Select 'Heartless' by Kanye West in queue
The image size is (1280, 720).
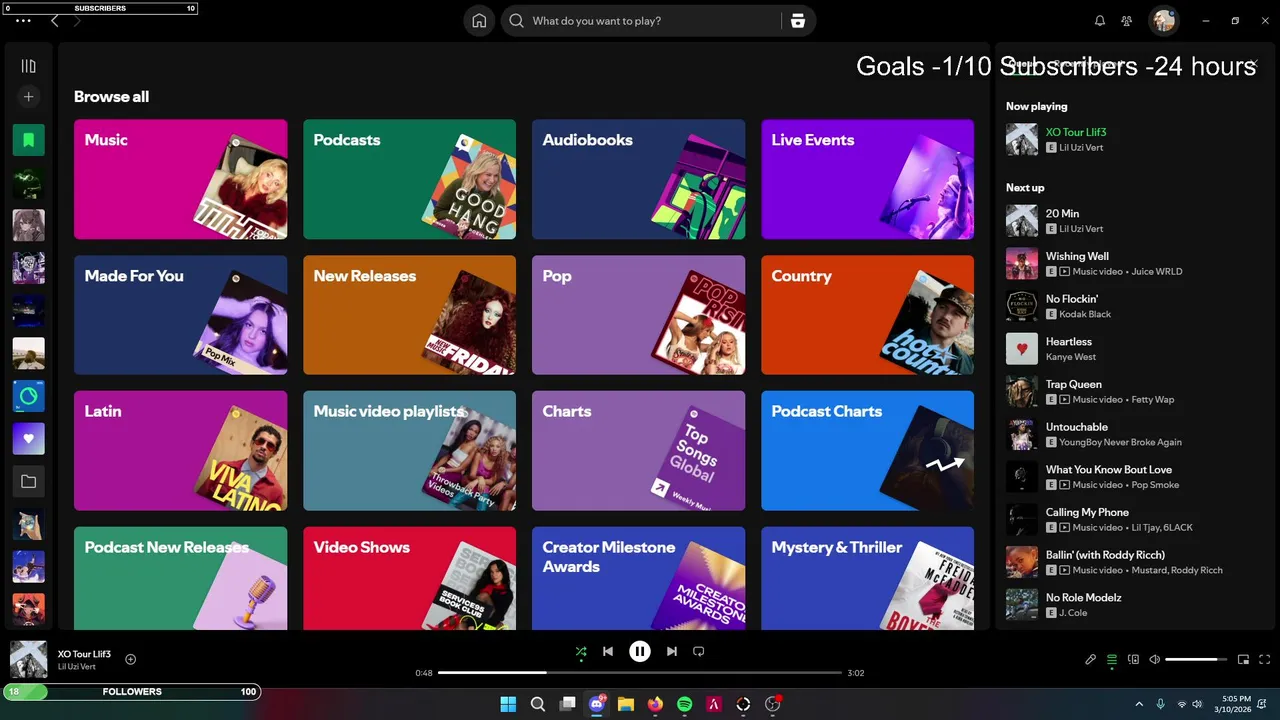(x=1135, y=349)
